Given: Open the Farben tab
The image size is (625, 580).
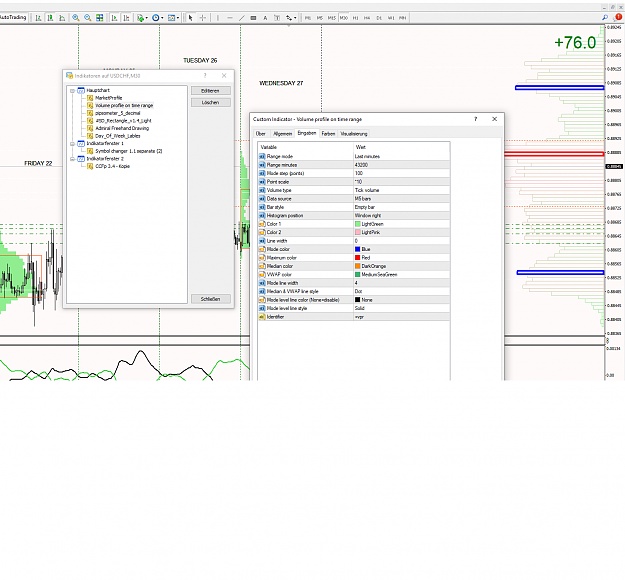Looking at the screenshot, I should 328,134.
